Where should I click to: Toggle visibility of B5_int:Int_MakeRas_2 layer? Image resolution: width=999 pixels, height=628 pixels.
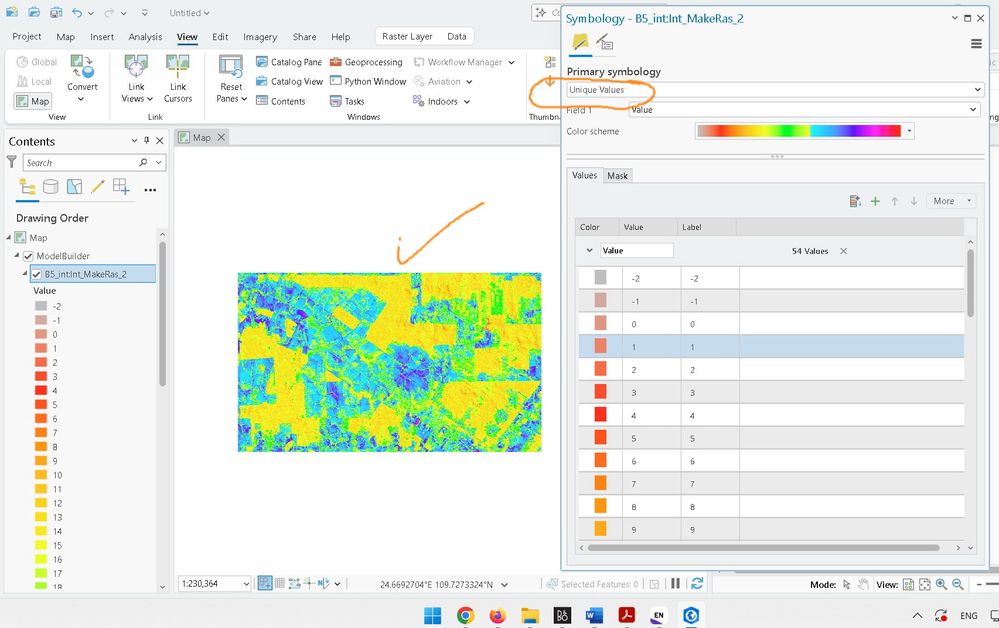[36, 274]
